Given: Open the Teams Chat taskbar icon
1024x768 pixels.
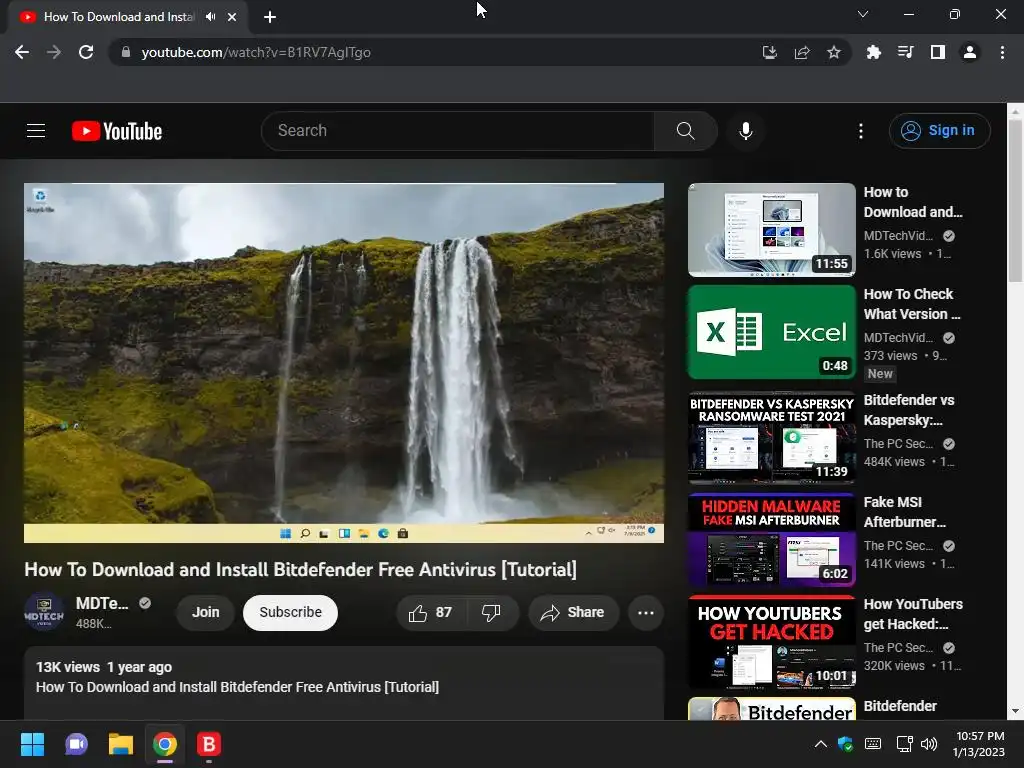Looking at the screenshot, I should pyautogui.click(x=76, y=744).
